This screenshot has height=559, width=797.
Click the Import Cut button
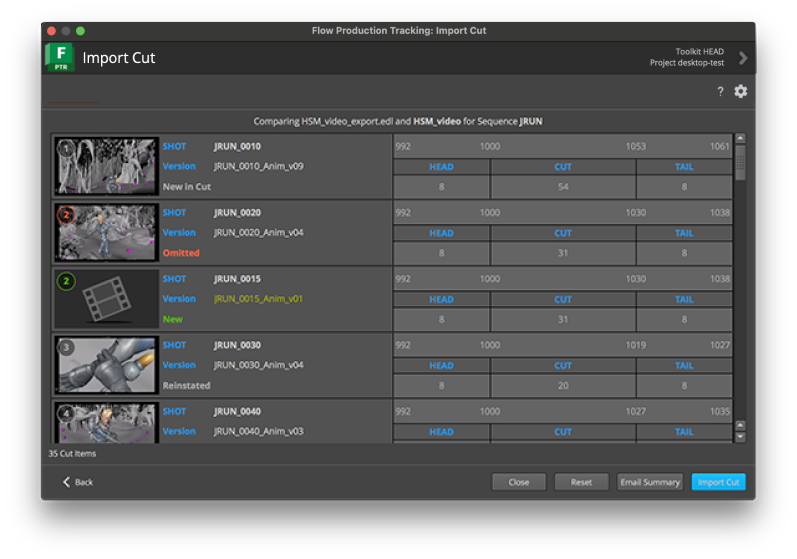coord(718,482)
